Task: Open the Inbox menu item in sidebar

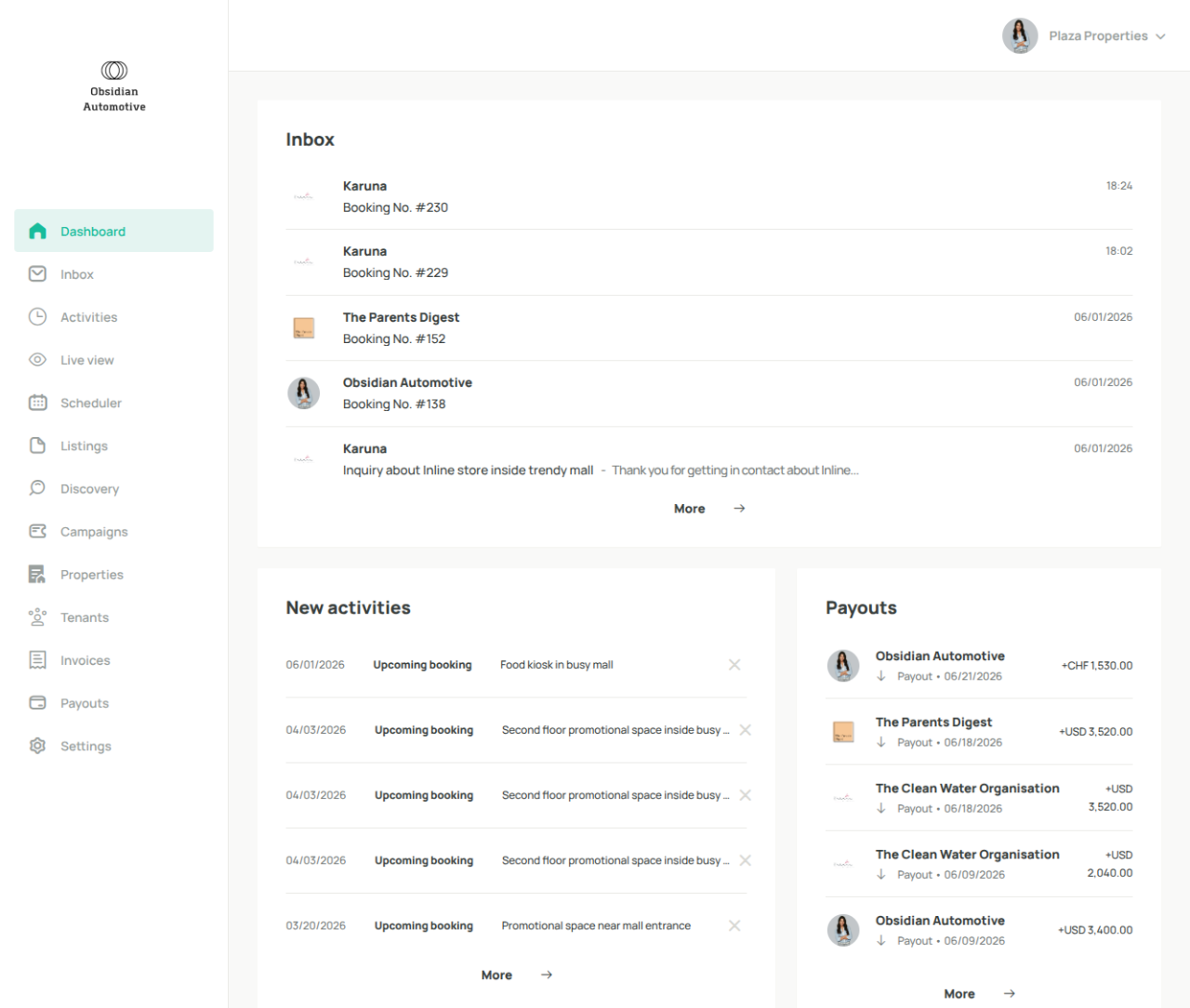Action: (113, 273)
